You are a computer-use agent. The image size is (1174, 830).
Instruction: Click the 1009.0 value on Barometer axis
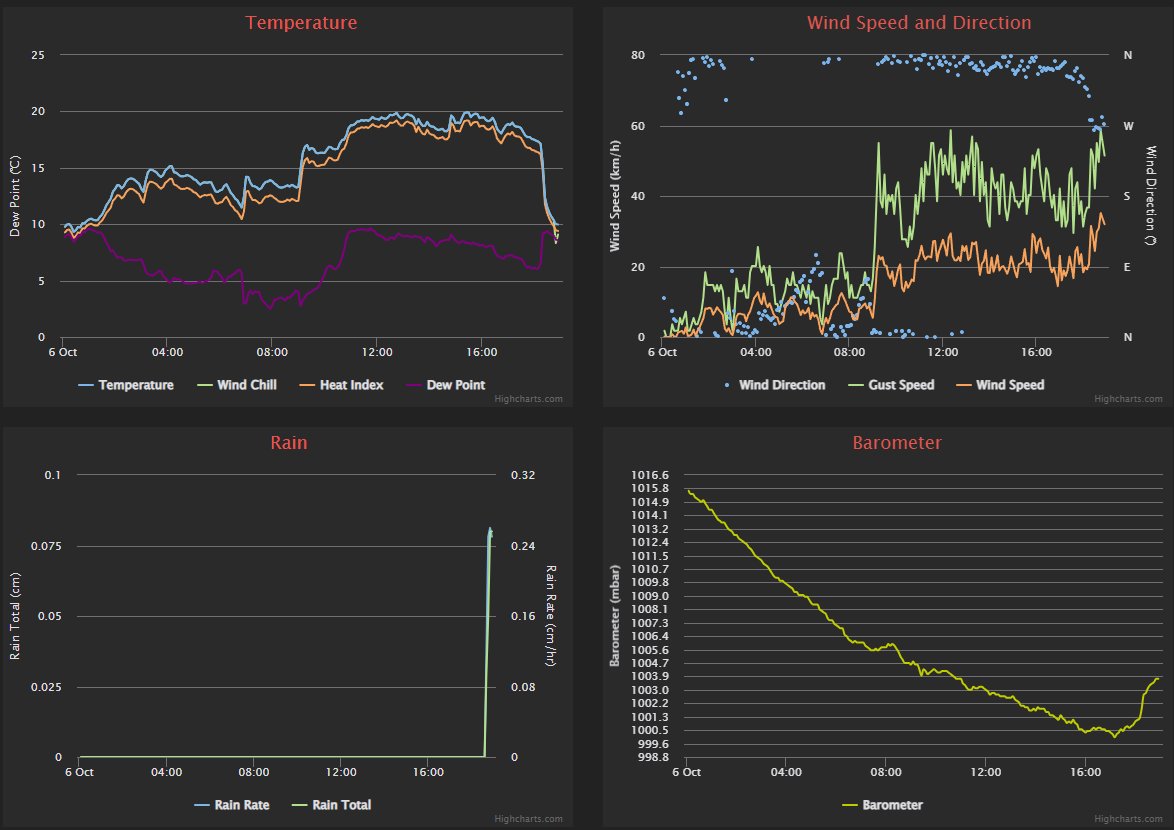650,596
